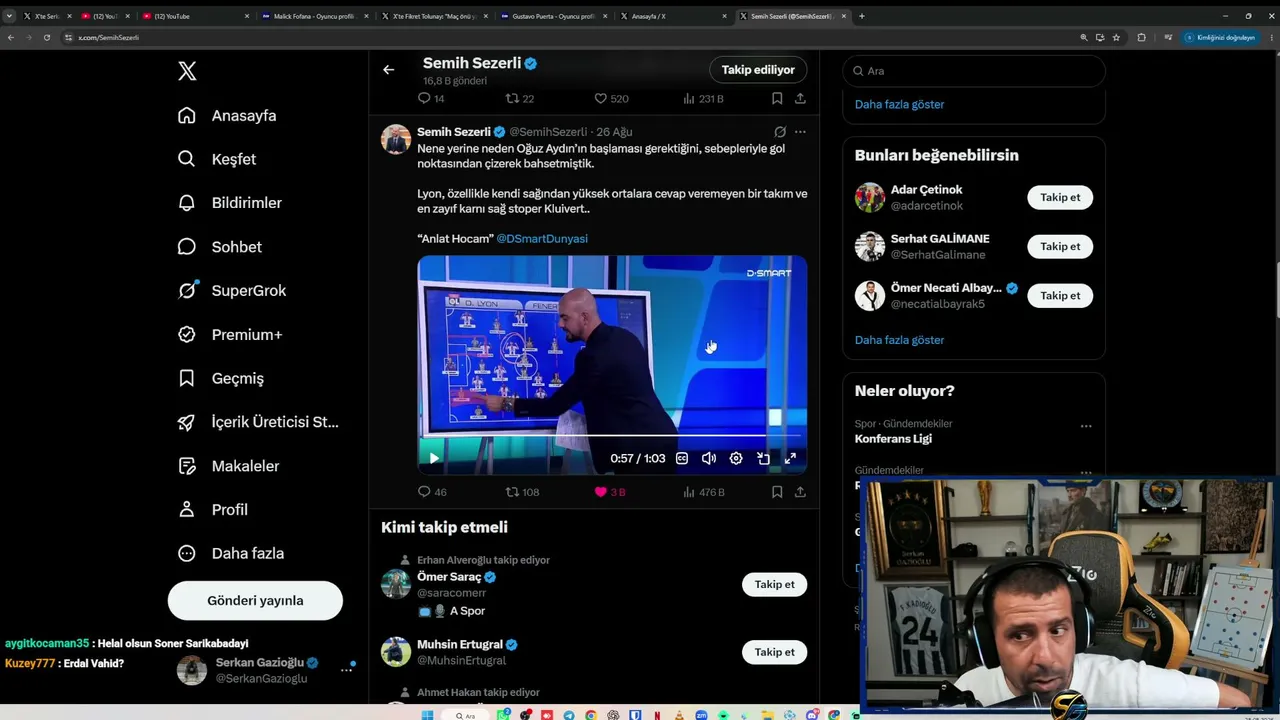The height and width of the screenshot is (720, 1280).
Task: Click Daha fazla göster under suggestions
Action: coord(899,340)
